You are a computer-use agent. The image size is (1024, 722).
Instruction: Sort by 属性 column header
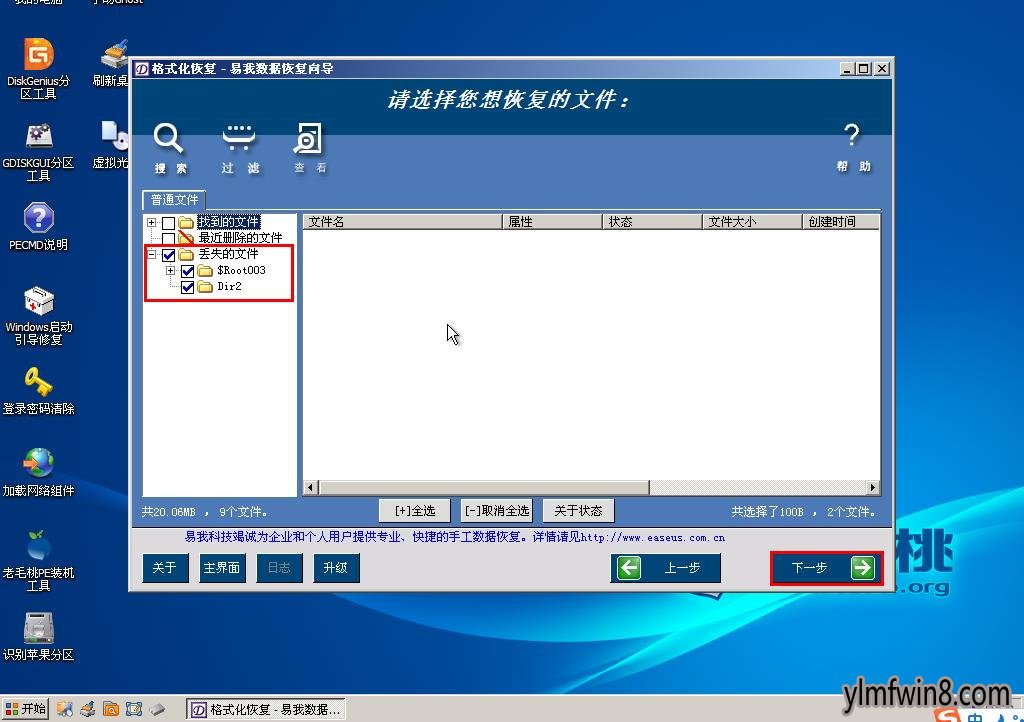coord(552,222)
